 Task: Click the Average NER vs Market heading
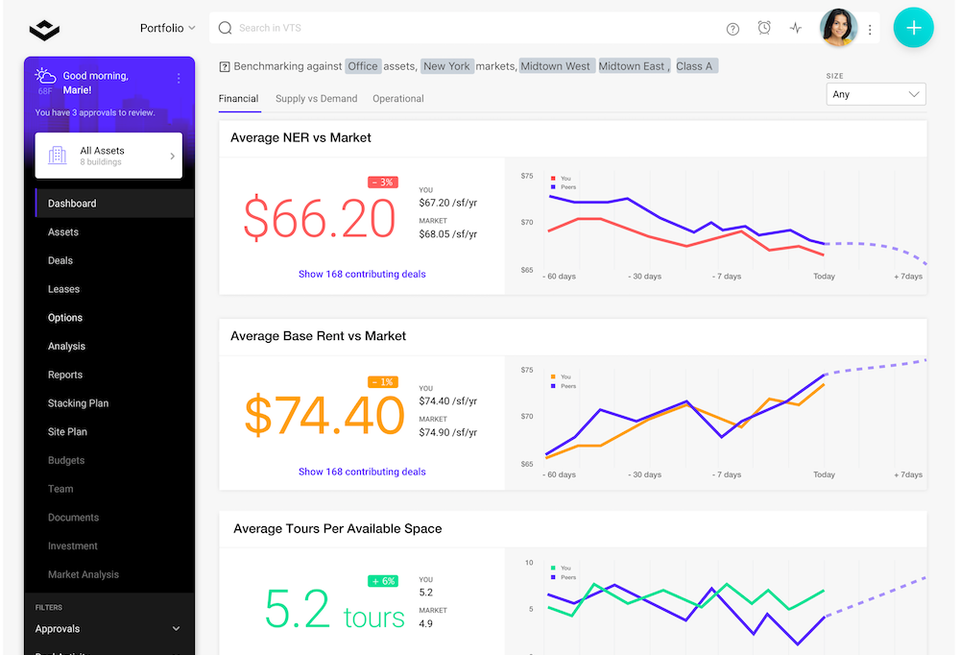(301, 138)
